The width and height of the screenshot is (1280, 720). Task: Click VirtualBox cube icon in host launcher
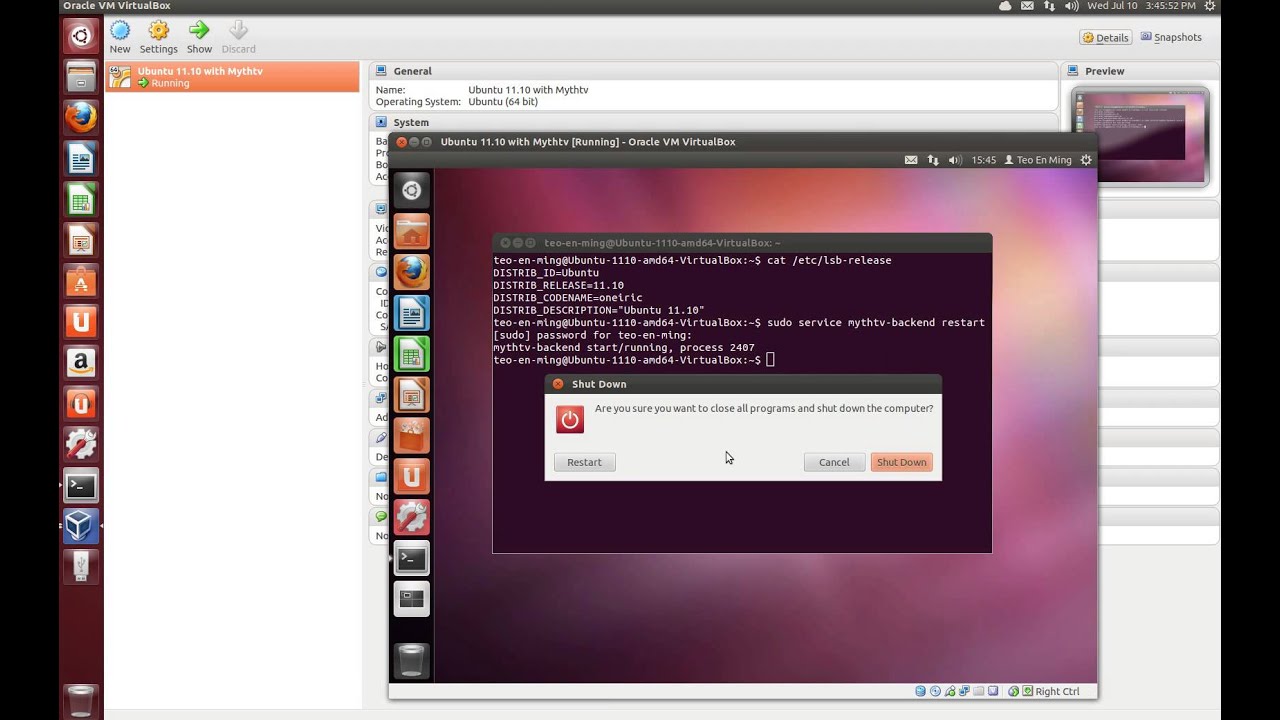click(81, 526)
